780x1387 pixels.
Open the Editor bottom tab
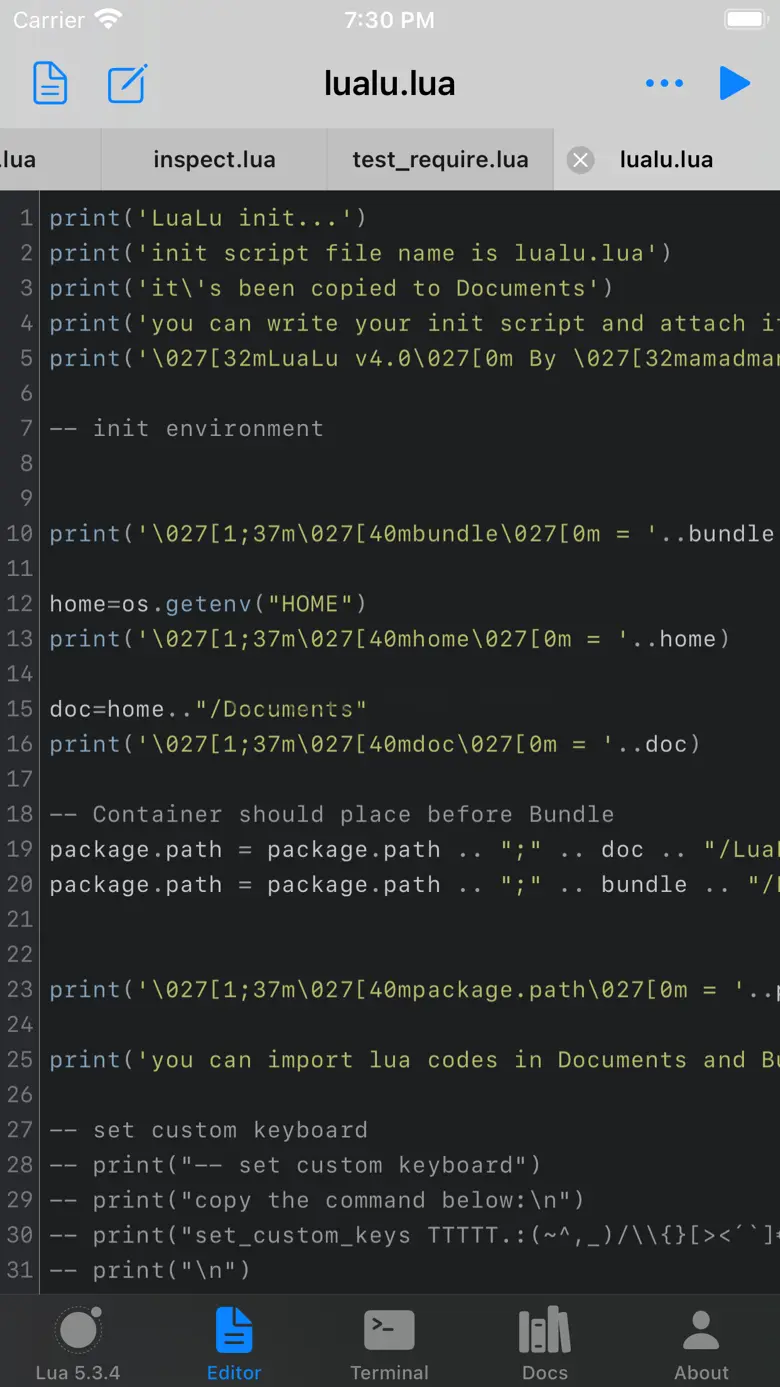pyautogui.click(x=234, y=1343)
